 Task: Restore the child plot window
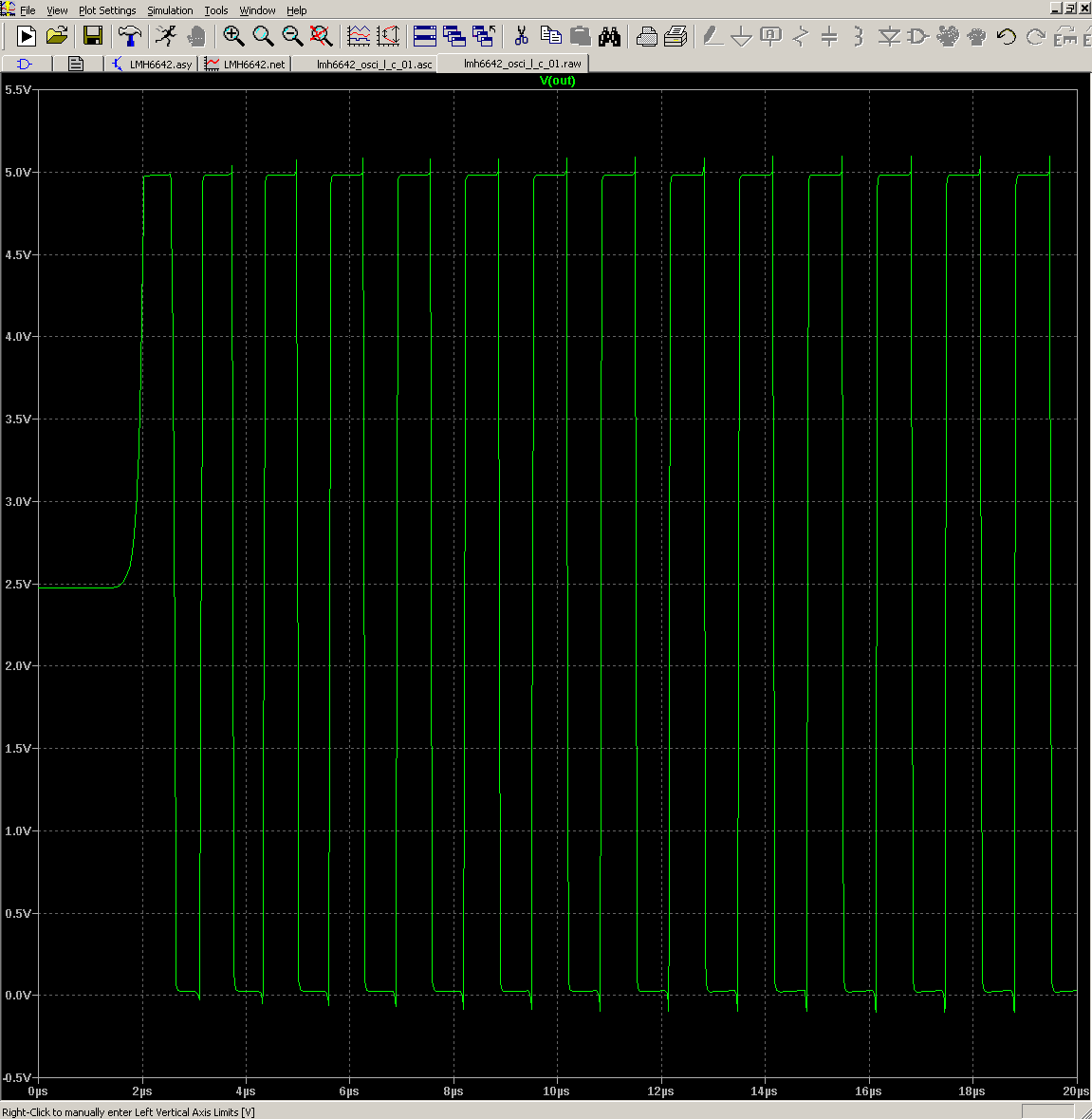click(1070, 9)
